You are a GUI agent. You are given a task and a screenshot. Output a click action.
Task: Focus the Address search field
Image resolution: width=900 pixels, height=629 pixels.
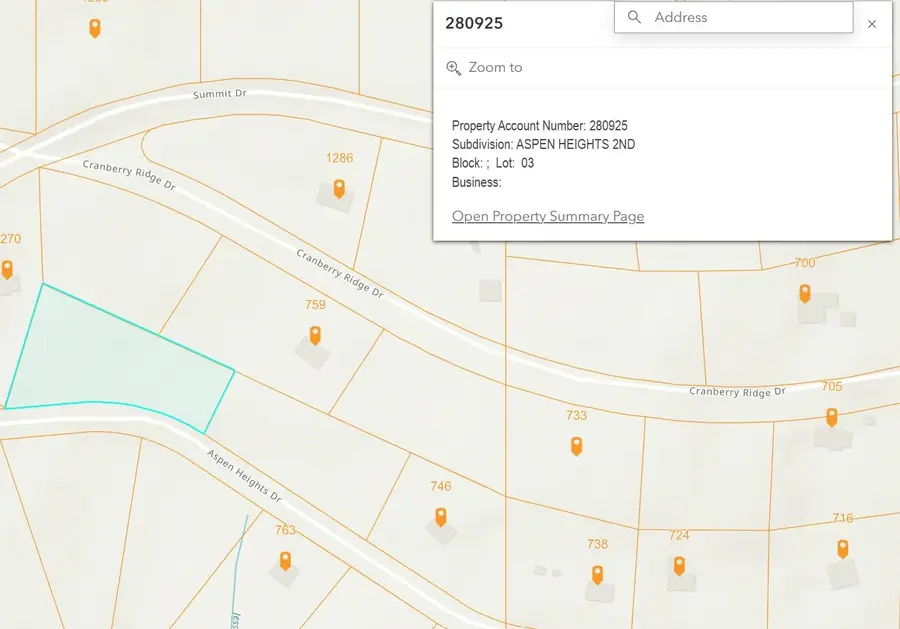[734, 17]
